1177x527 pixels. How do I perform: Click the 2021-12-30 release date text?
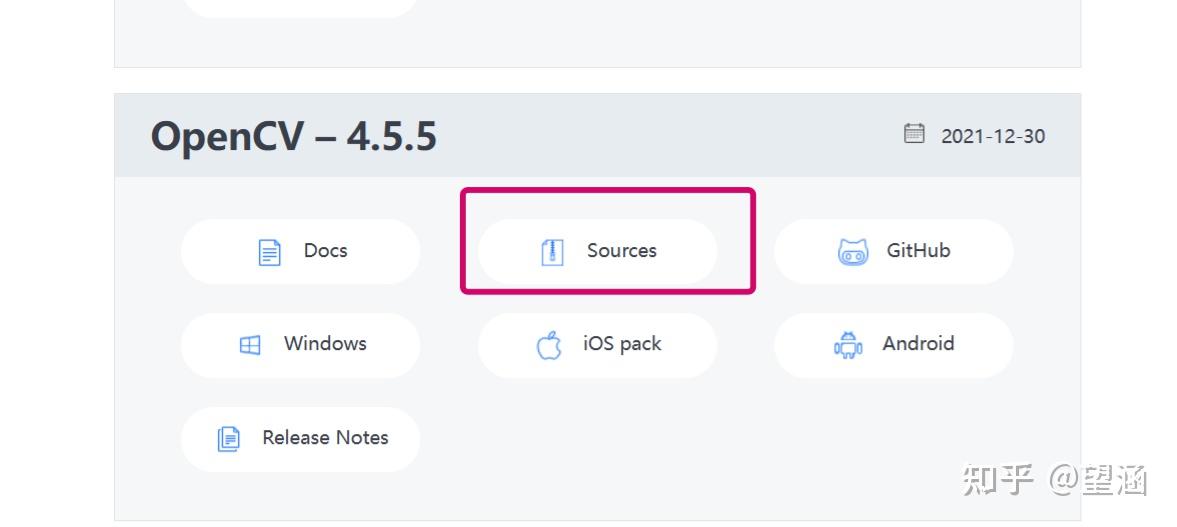[992, 136]
